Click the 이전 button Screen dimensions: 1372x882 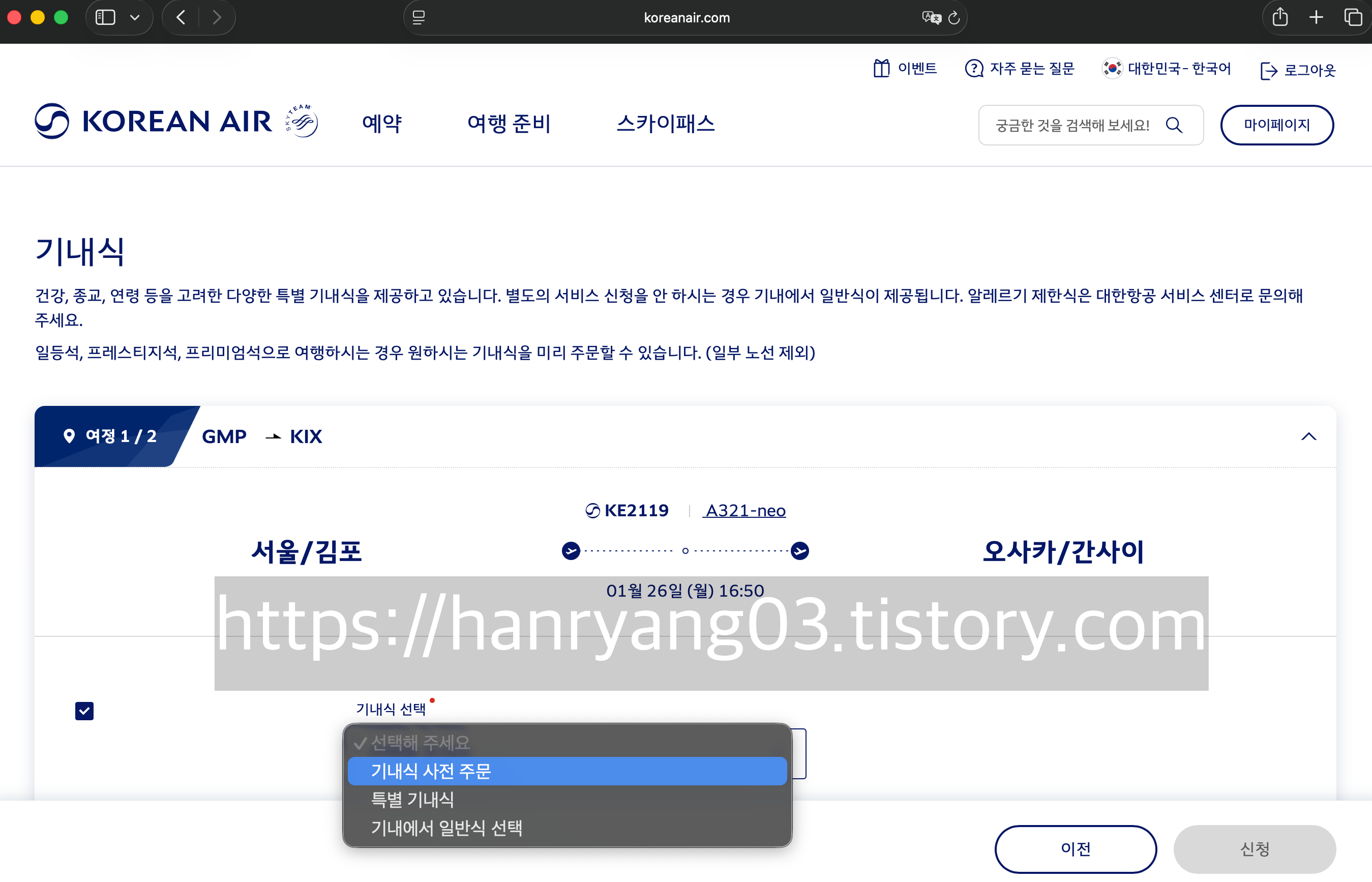tap(1075, 849)
